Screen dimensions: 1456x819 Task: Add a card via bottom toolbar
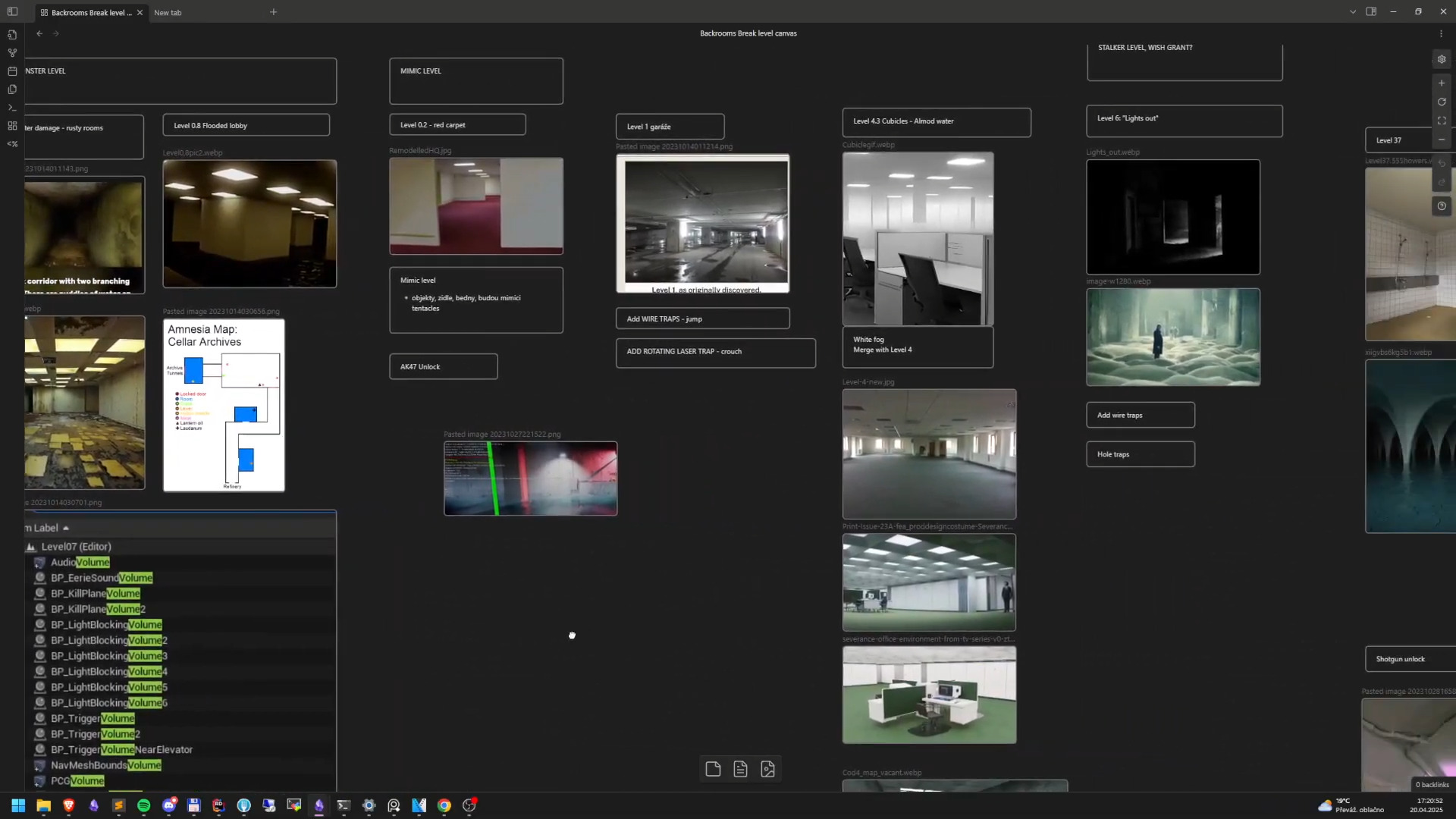tap(713, 769)
